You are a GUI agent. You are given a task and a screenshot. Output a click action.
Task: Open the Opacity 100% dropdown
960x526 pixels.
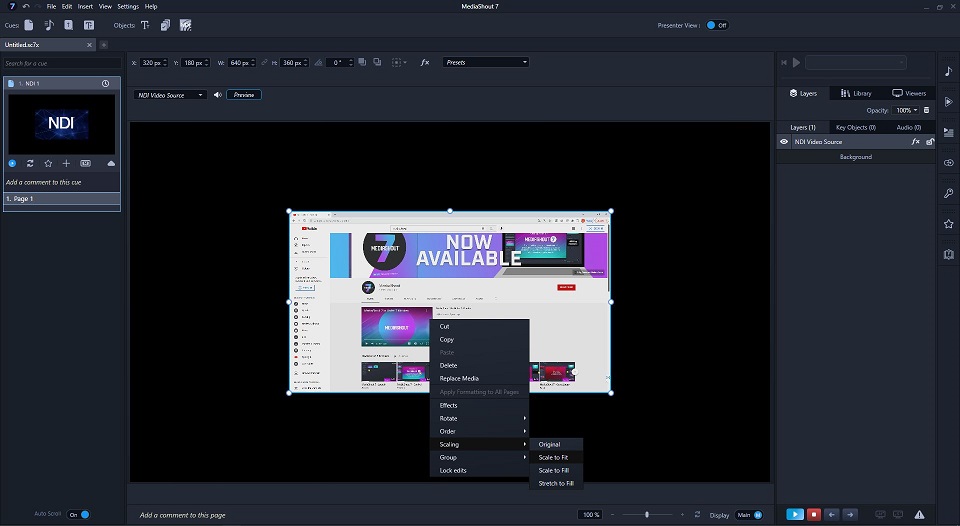coord(906,110)
